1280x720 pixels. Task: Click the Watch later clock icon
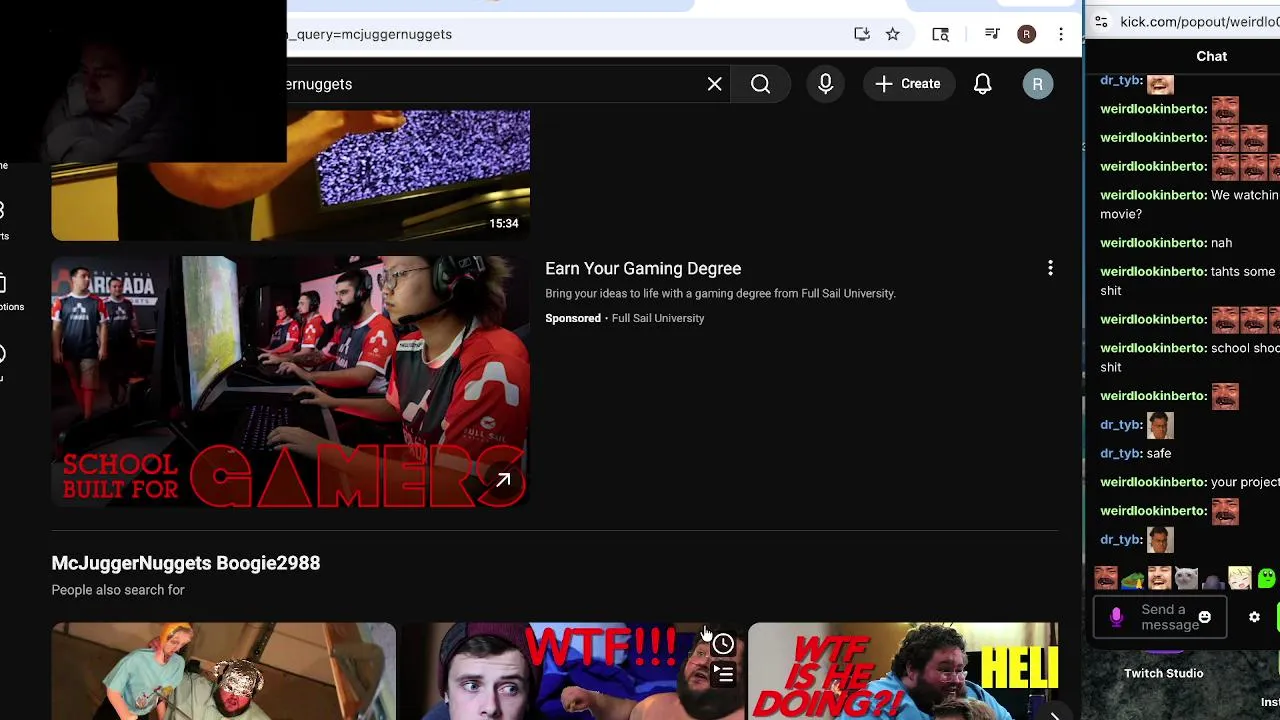723,644
